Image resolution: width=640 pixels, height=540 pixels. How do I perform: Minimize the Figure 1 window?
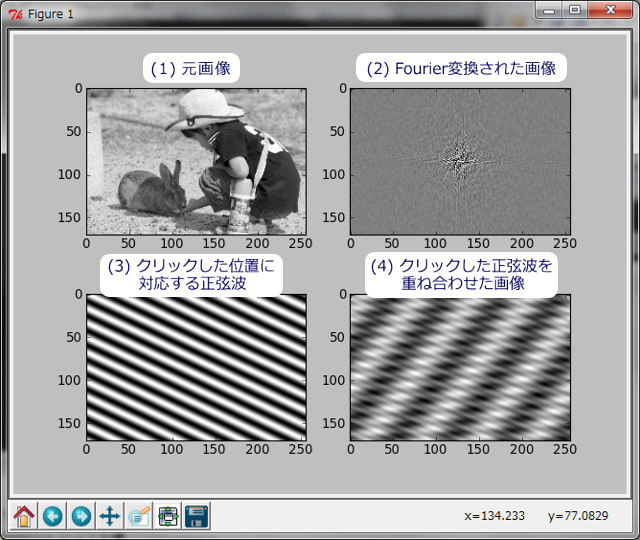click(549, 10)
